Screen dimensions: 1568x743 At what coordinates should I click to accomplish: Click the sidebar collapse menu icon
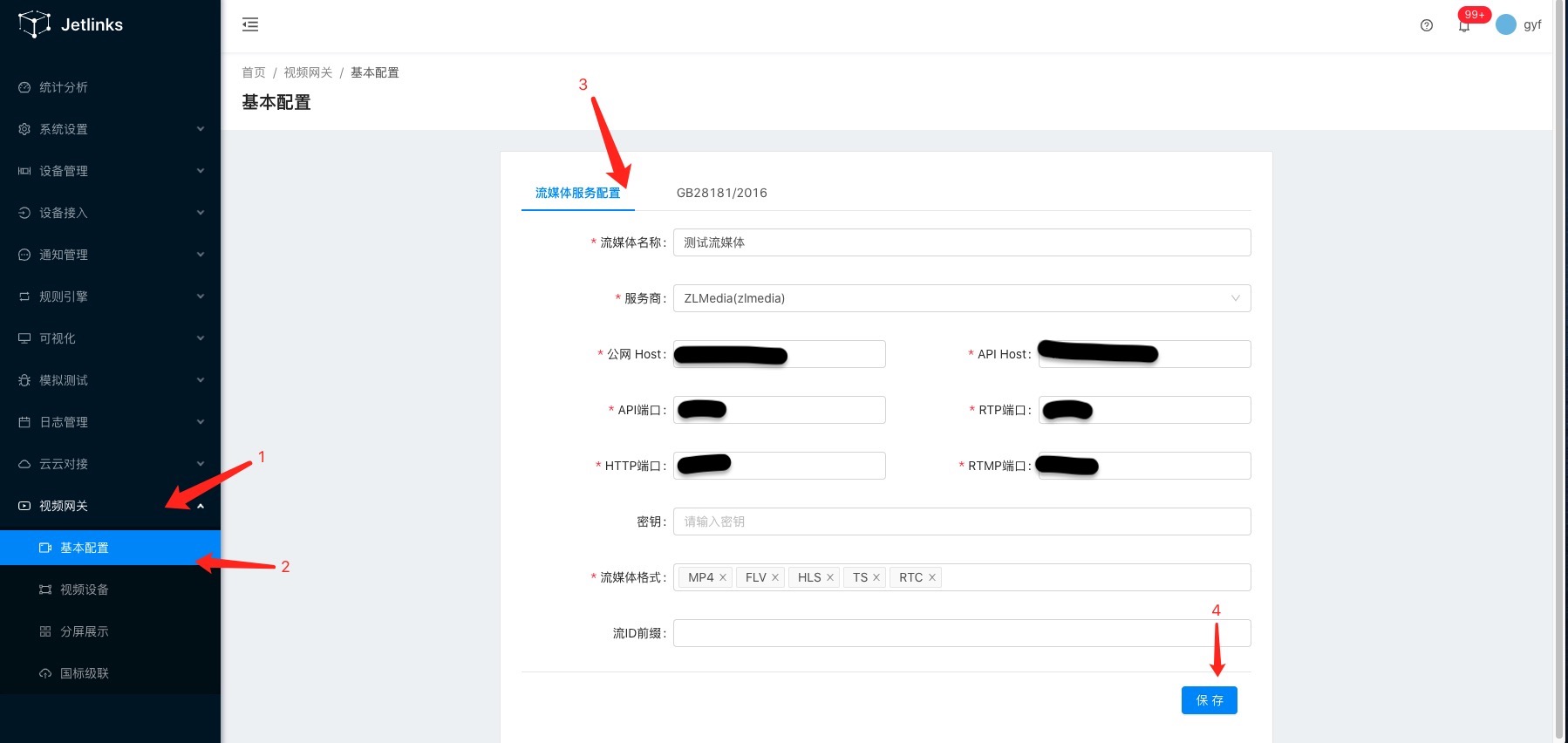pos(250,24)
